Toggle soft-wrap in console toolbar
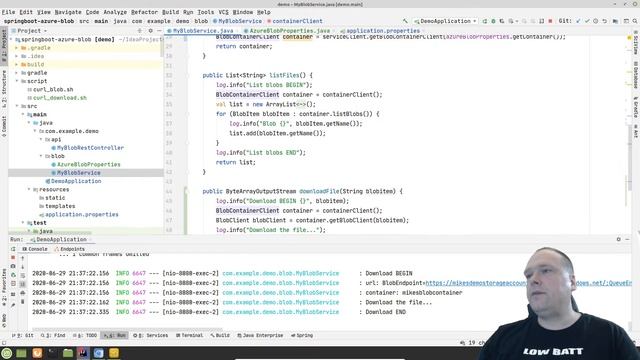 coord(23,275)
